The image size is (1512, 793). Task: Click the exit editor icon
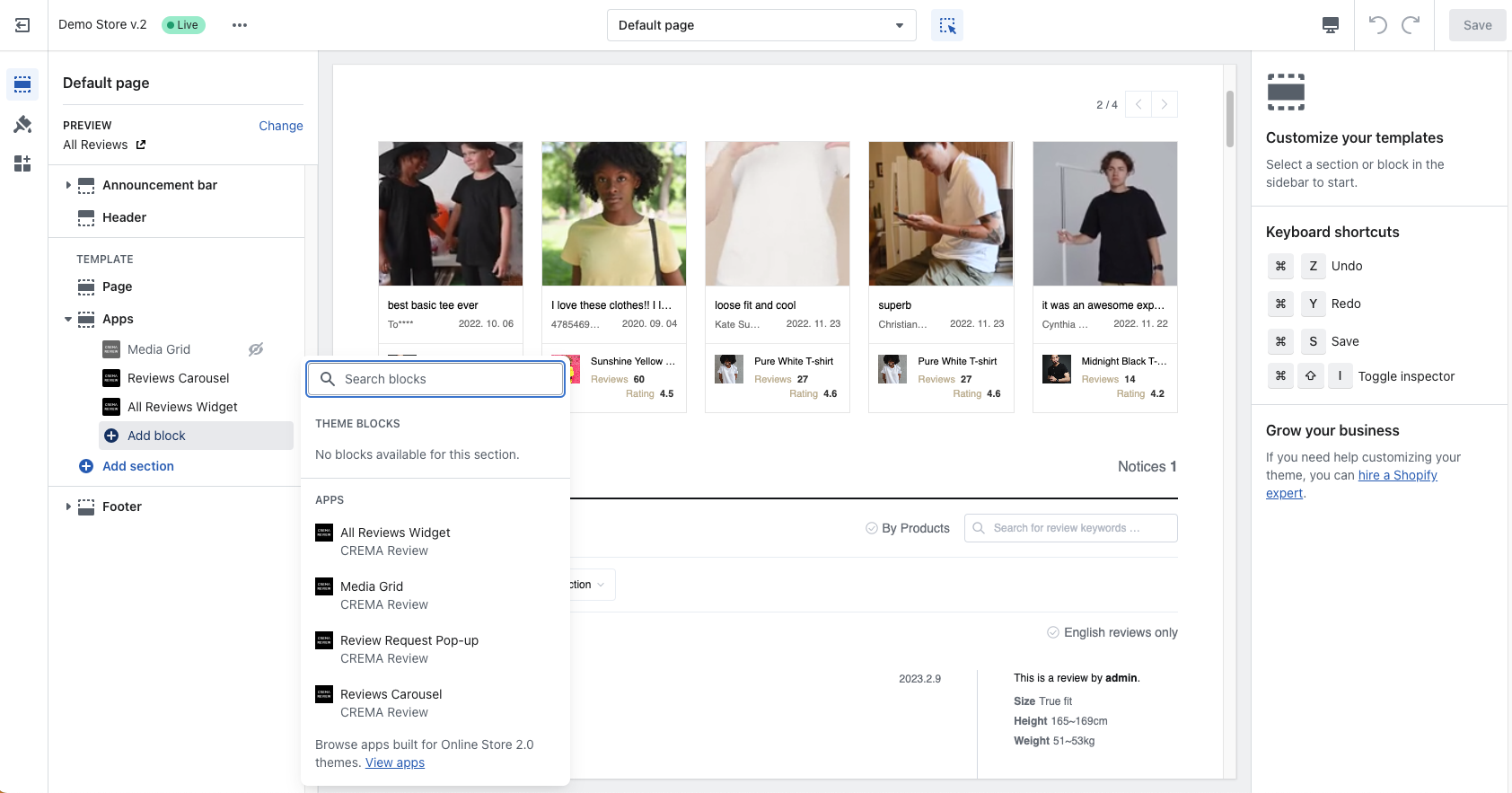click(x=22, y=25)
